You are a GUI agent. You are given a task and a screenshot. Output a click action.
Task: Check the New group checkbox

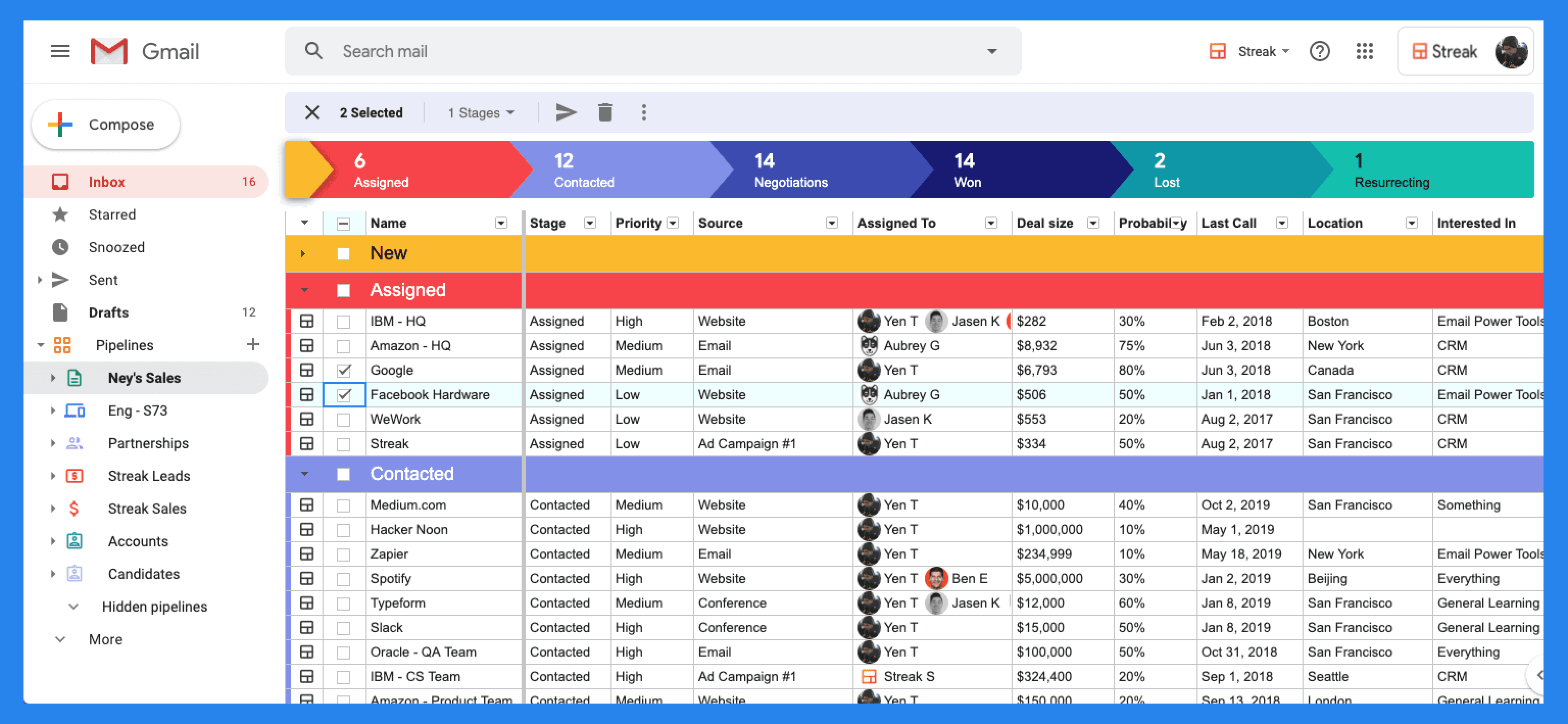point(344,253)
